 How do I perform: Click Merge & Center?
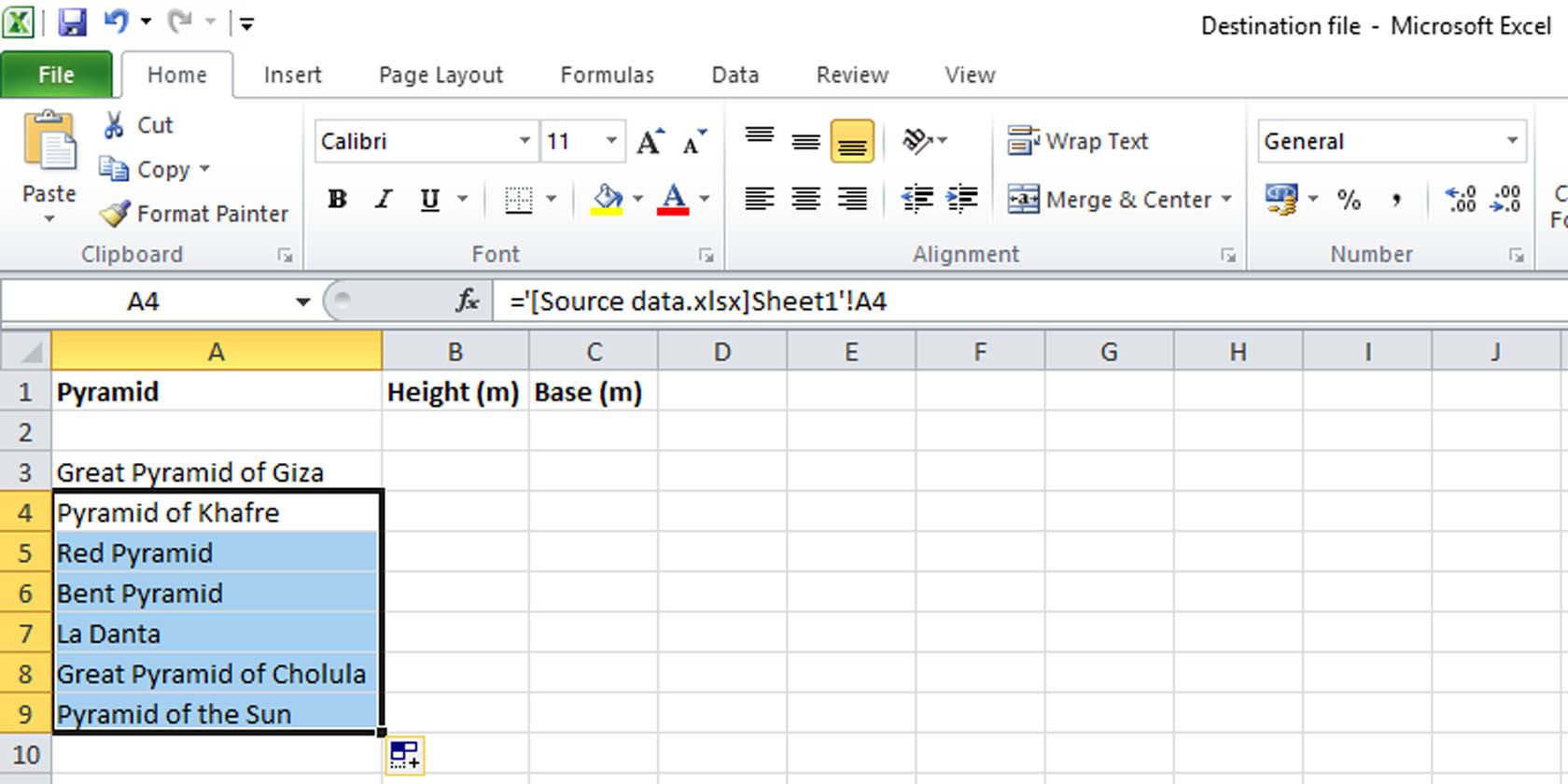pos(1109,199)
